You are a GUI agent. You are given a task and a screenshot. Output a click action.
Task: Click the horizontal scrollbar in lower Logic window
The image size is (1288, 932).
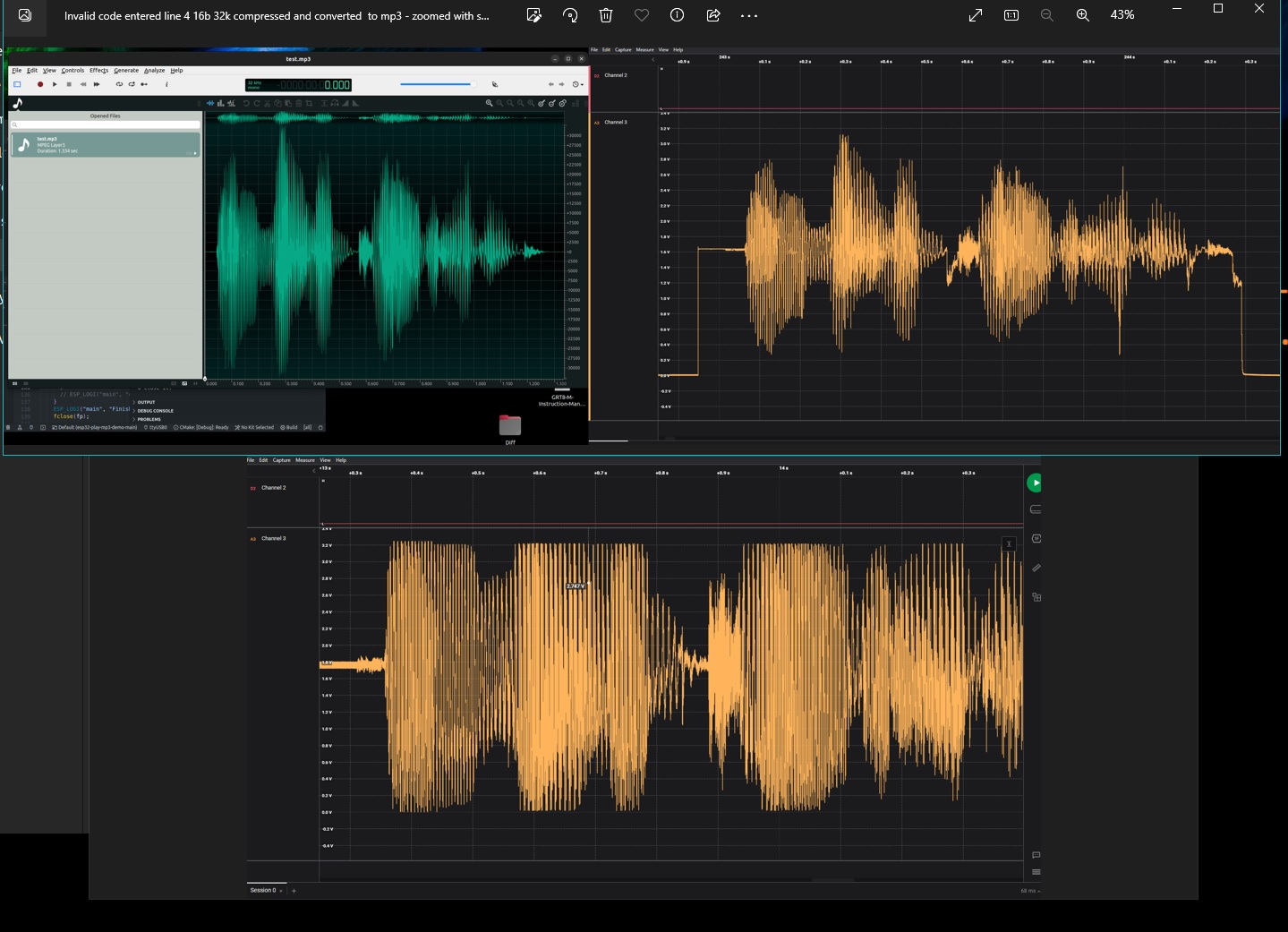pyautogui.click(x=832, y=880)
